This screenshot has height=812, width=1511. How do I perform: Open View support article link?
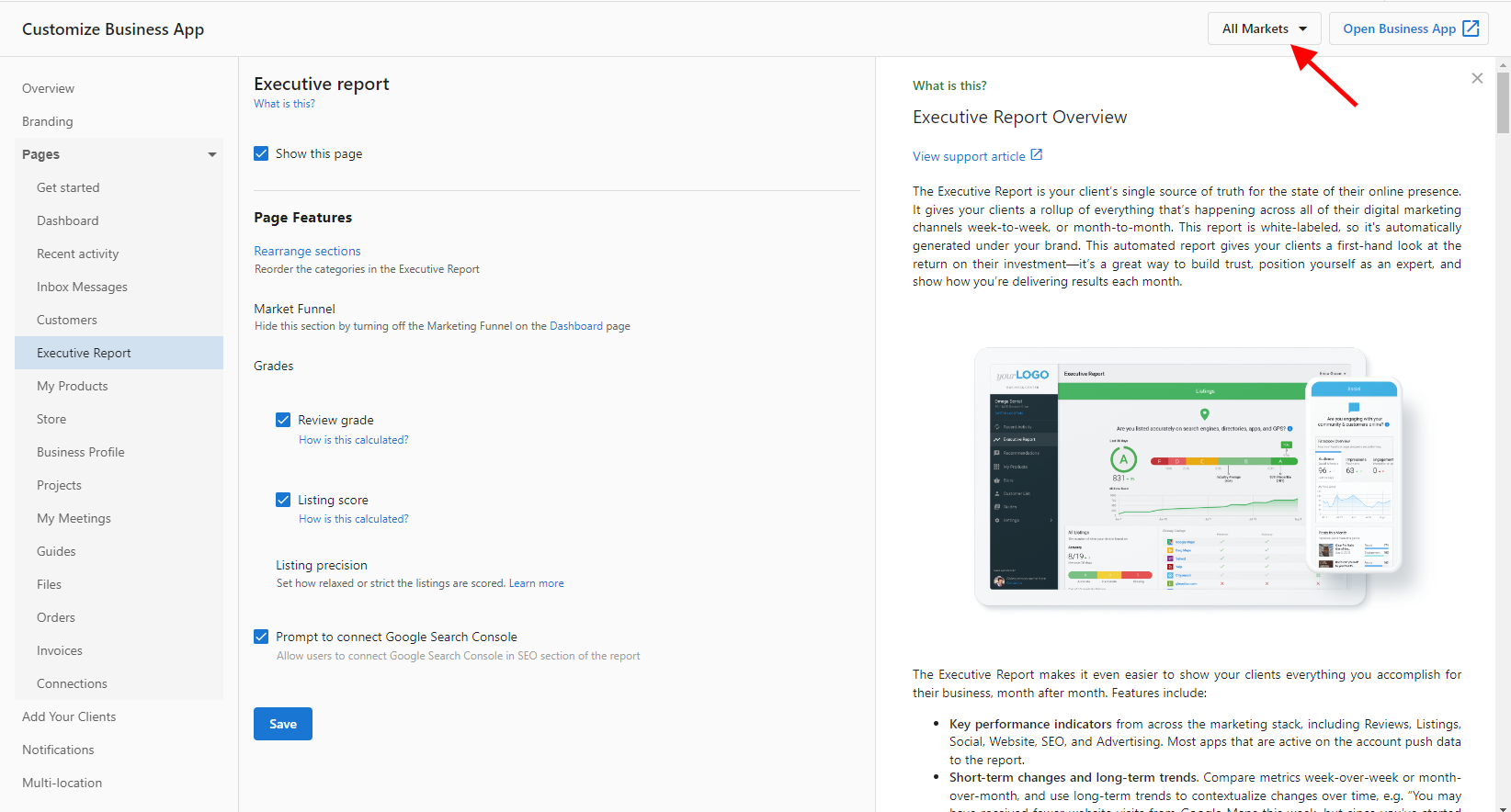point(969,156)
